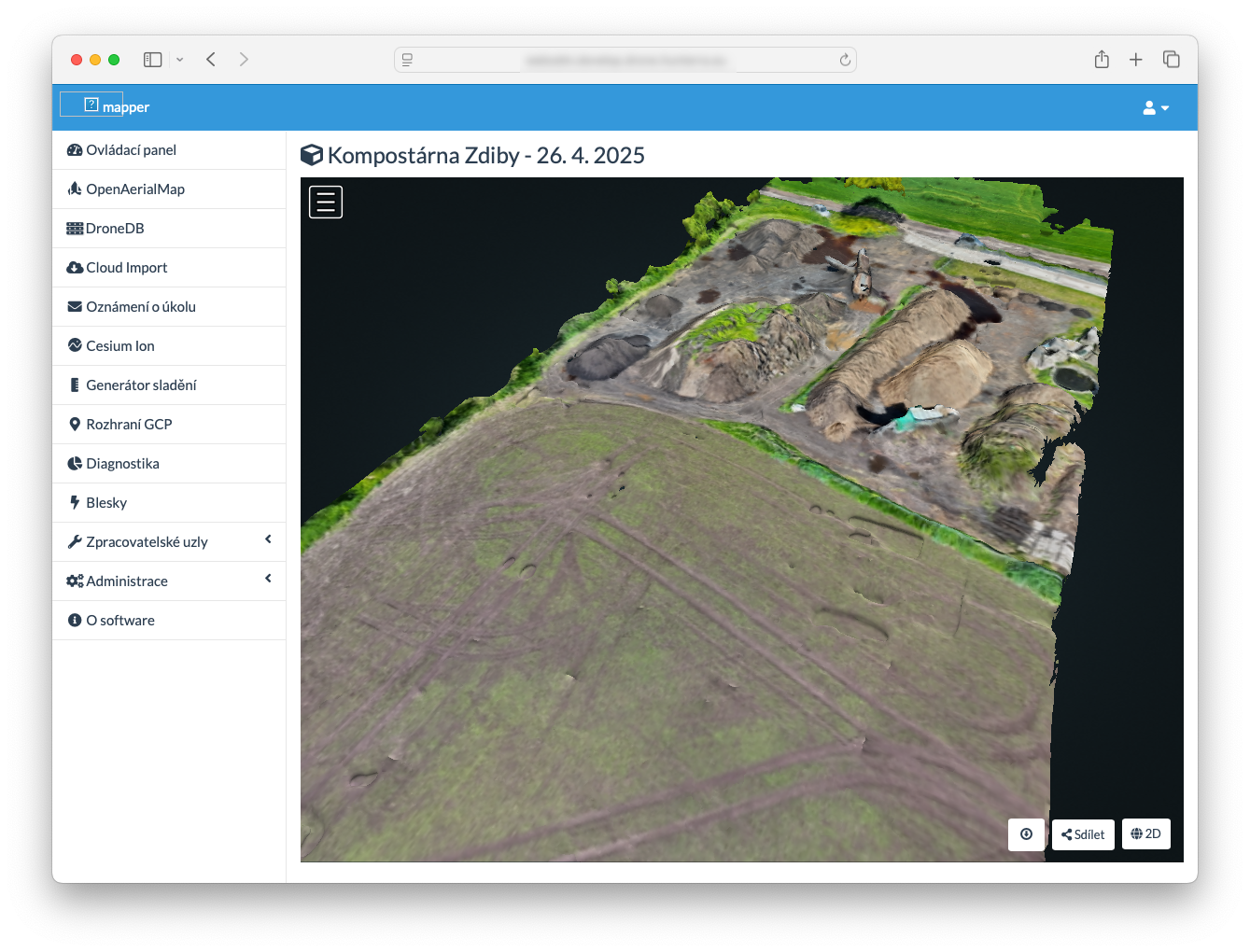The image size is (1250, 952).
Task: Click the Cesium Ion icon
Action: click(x=75, y=345)
